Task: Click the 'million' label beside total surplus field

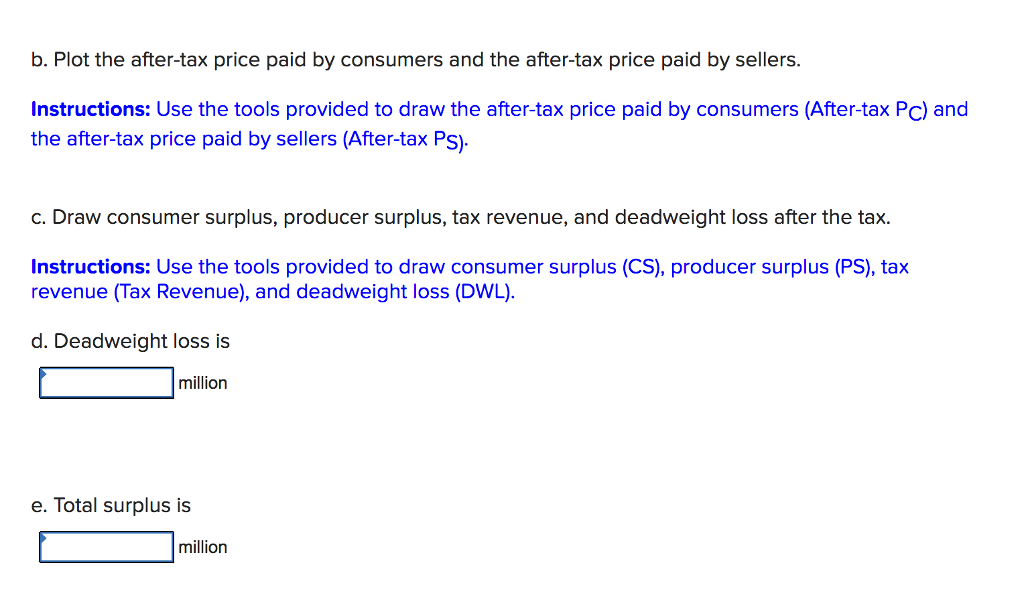Action: [x=202, y=546]
